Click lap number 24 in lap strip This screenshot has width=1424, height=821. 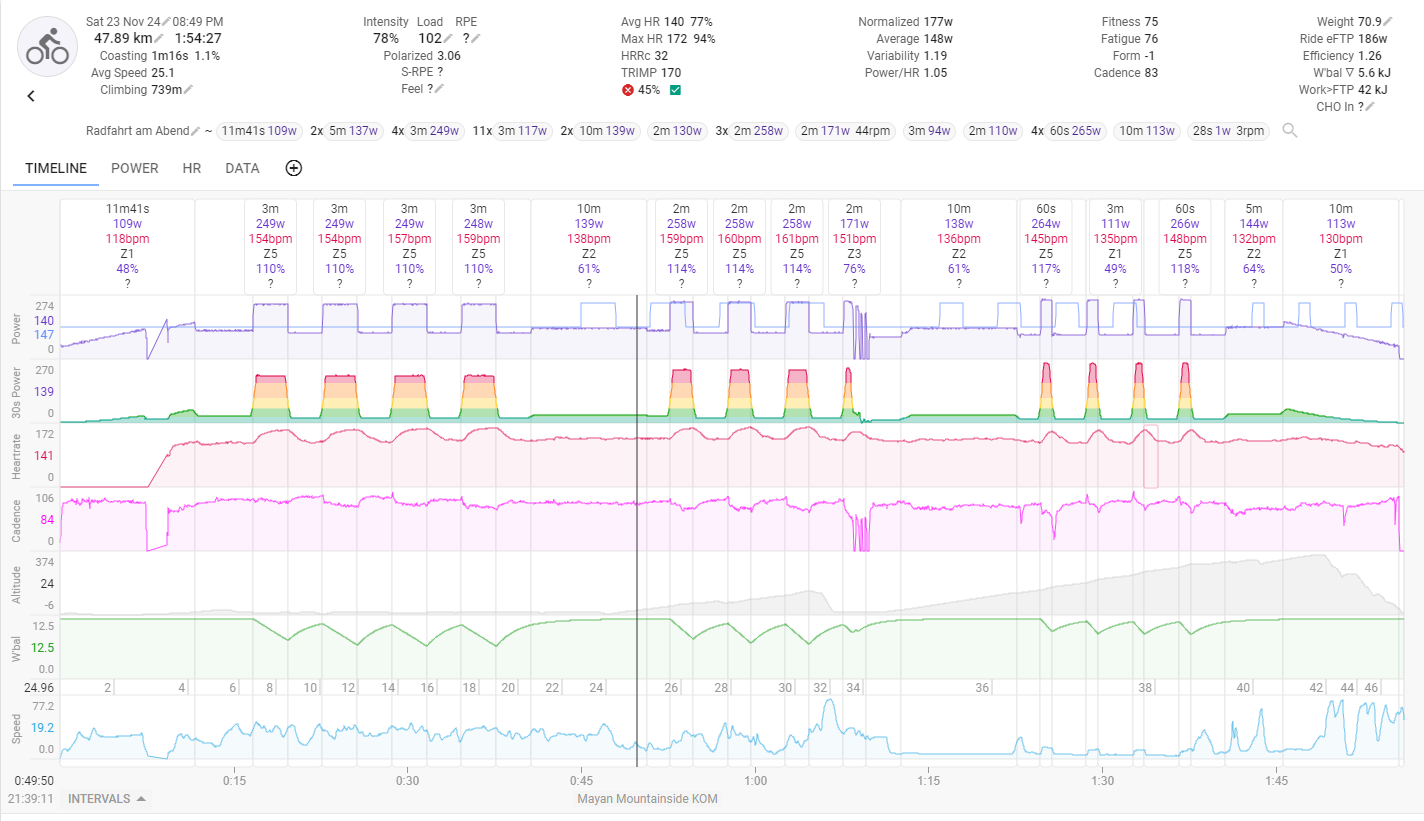(x=596, y=688)
